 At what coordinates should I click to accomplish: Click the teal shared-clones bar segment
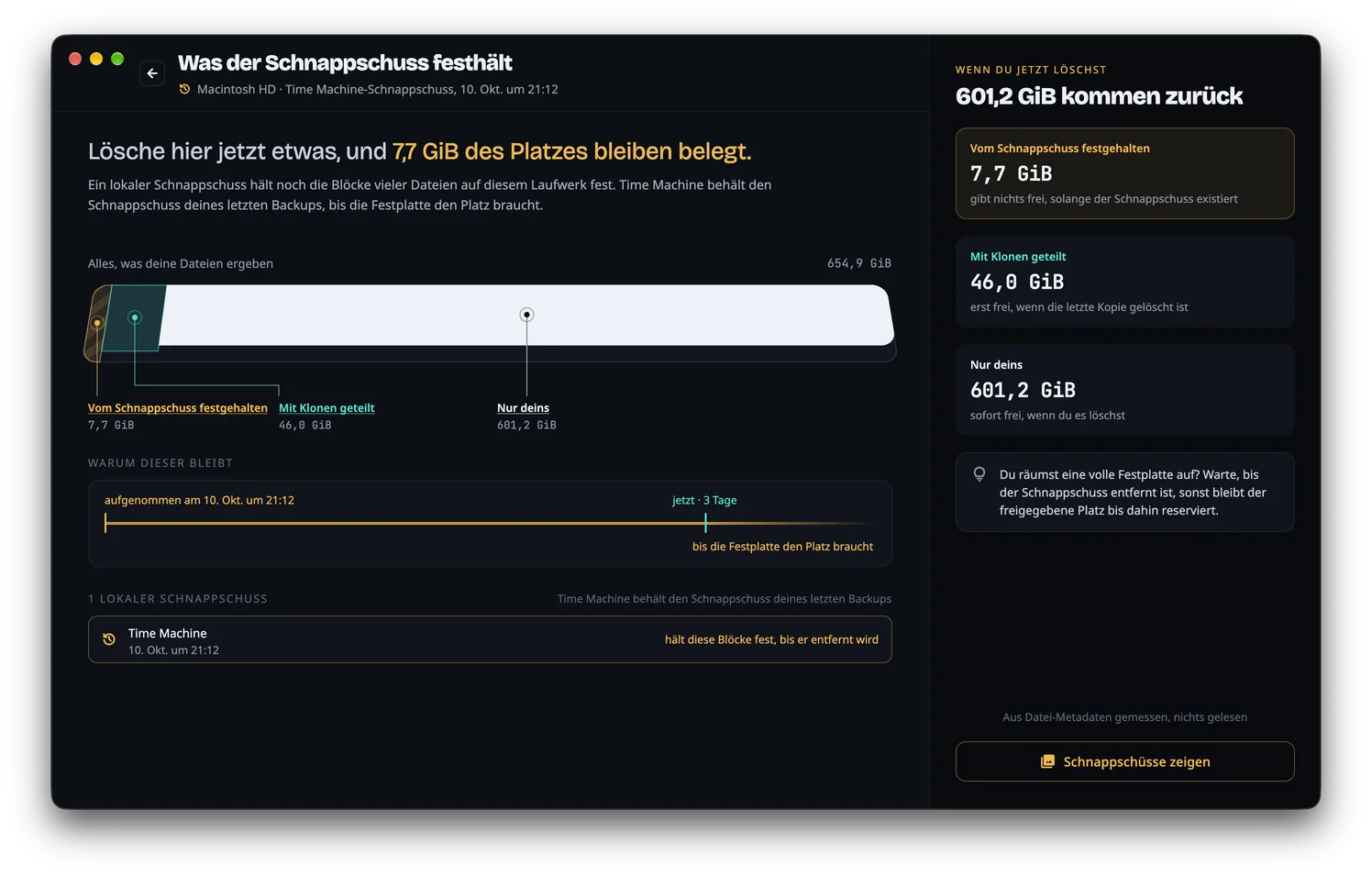(x=134, y=318)
